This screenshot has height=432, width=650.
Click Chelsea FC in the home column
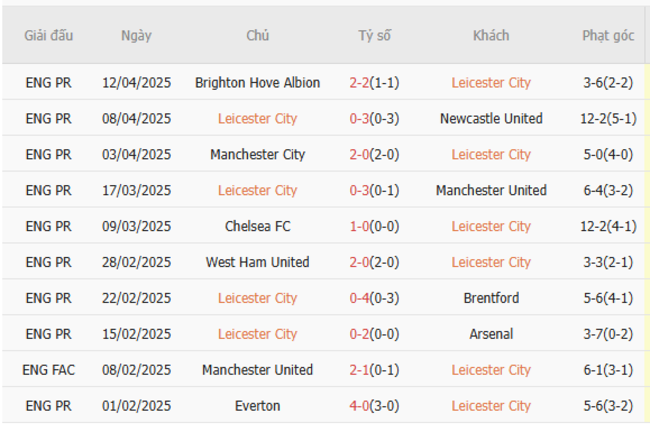pyautogui.click(x=257, y=227)
